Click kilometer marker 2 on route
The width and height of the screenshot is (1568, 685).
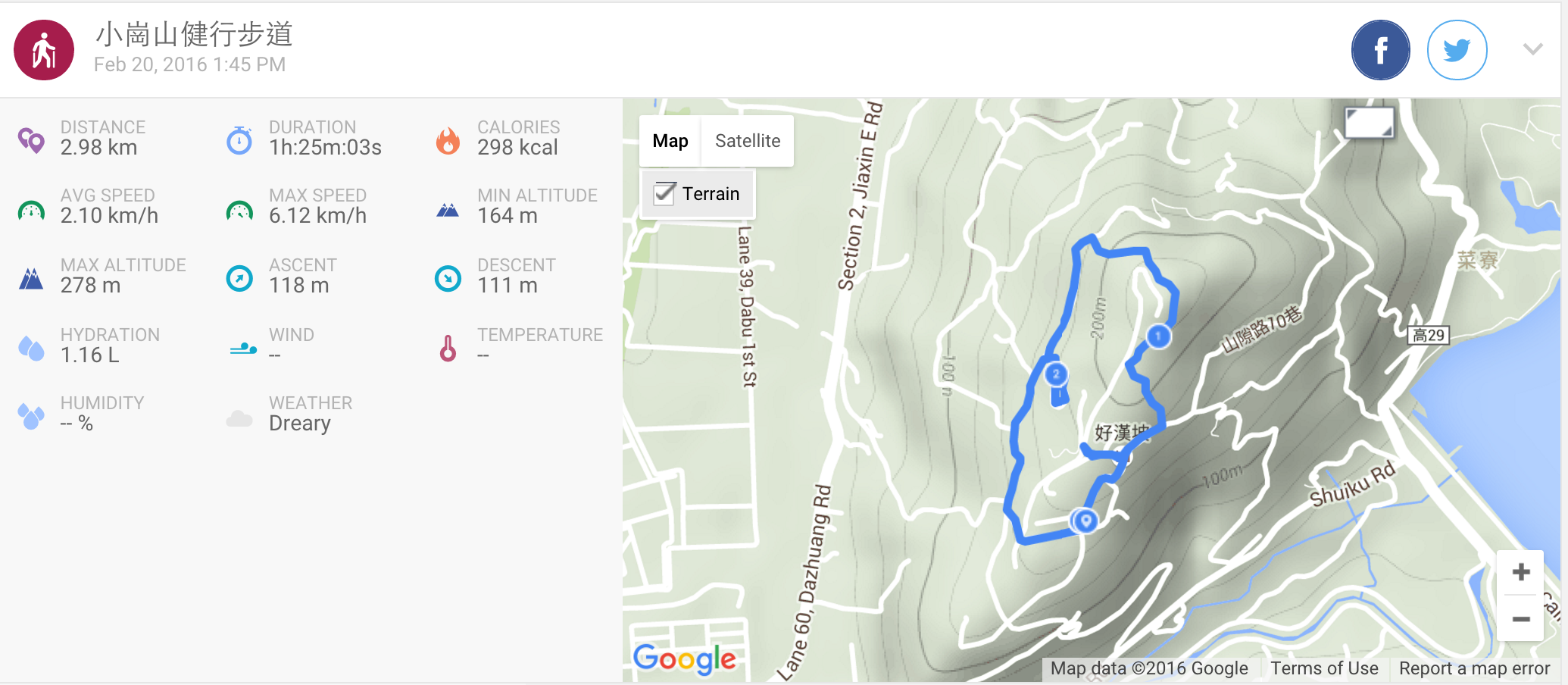point(1056,374)
